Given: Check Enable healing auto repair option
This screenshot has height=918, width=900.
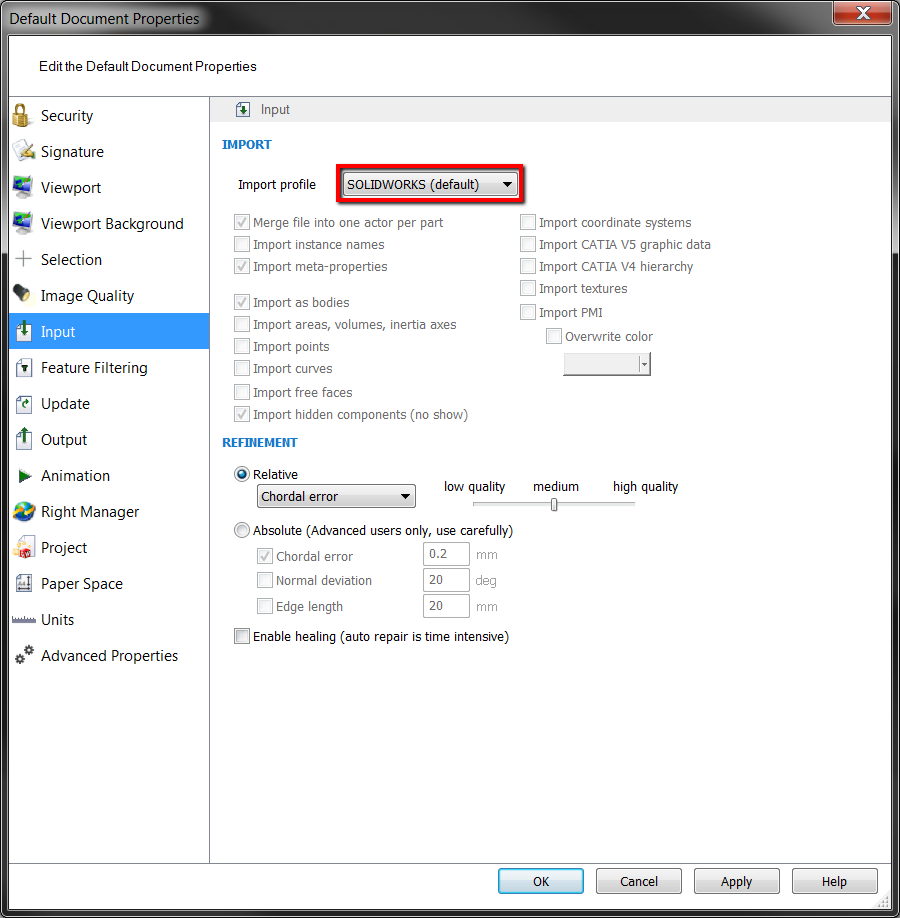Looking at the screenshot, I should click(x=242, y=636).
